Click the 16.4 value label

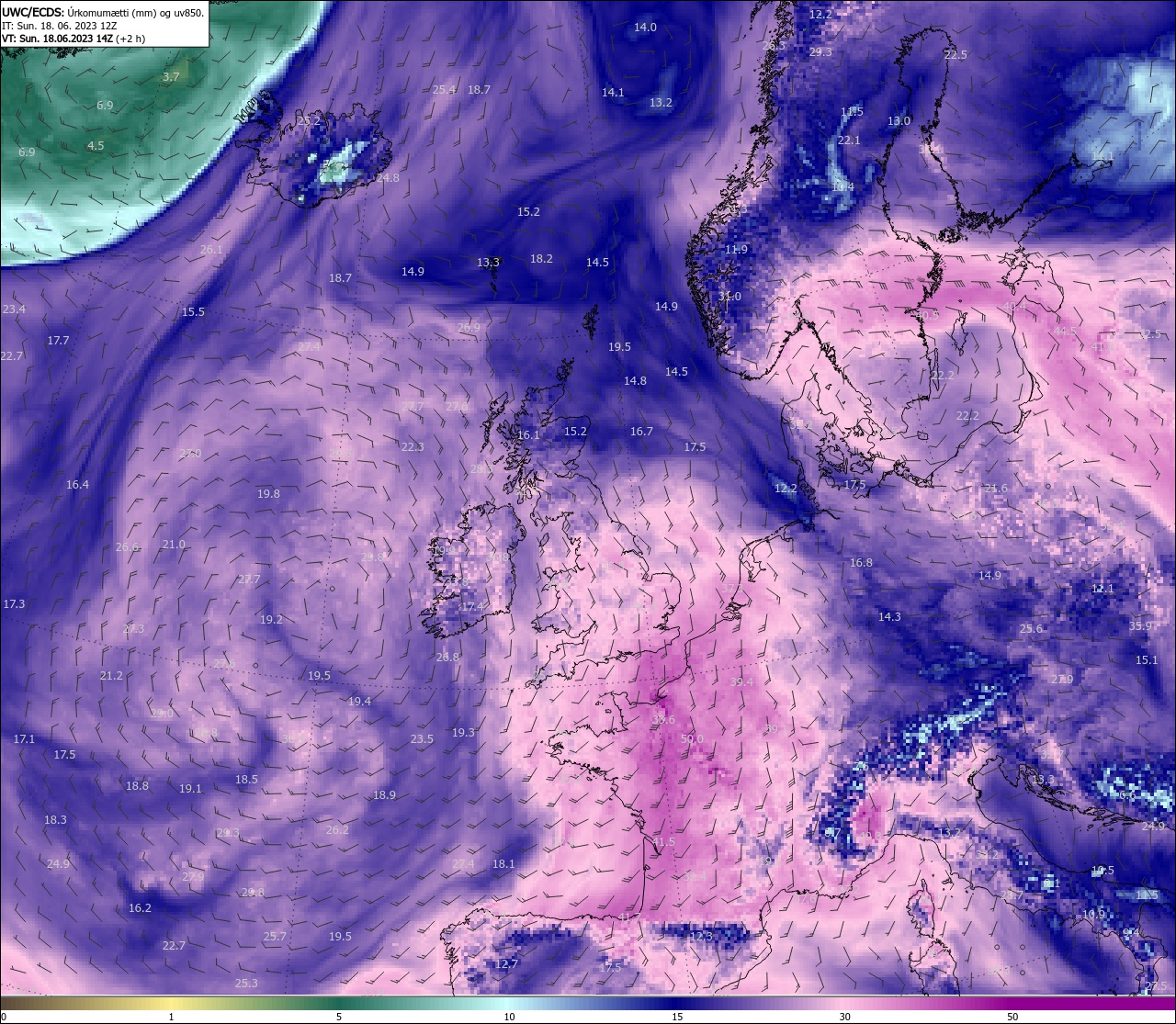point(77,485)
